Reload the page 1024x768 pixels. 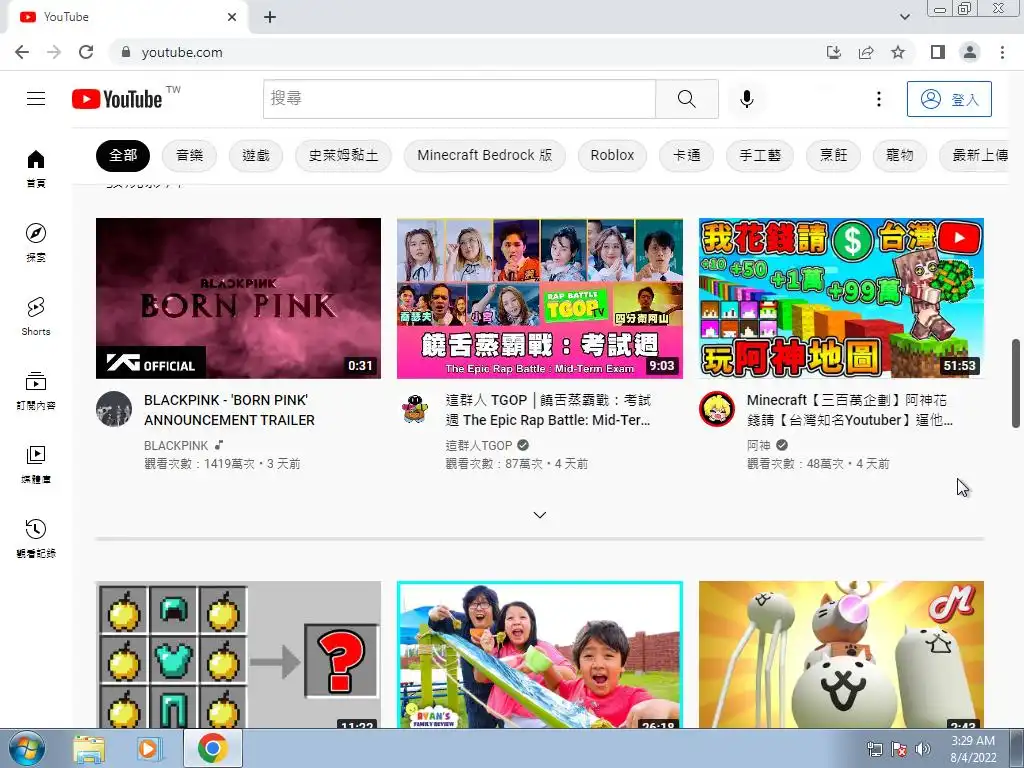(86, 52)
